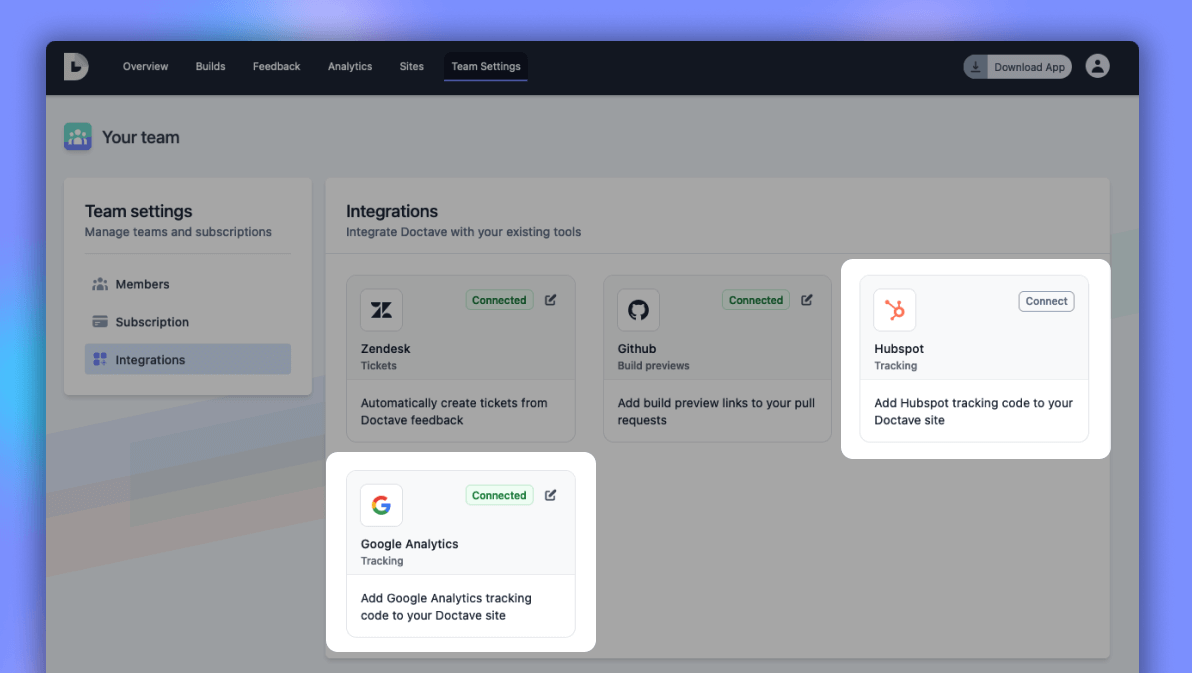This screenshot has width=1192, height=673.
Task: Click the Hubspot card title
Action: [899, 348]
